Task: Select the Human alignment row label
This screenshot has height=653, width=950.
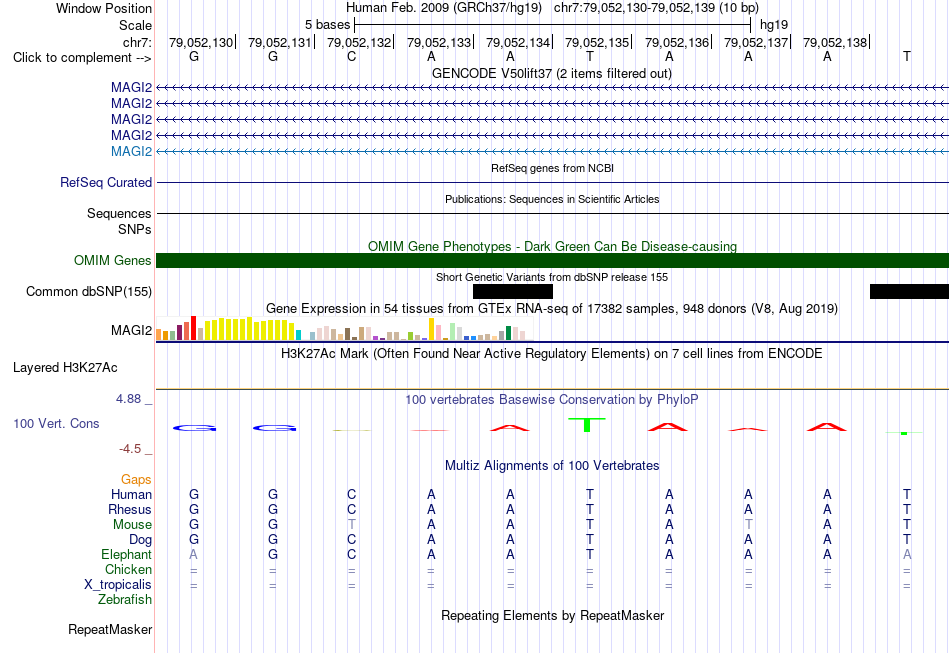Action: 131,495
